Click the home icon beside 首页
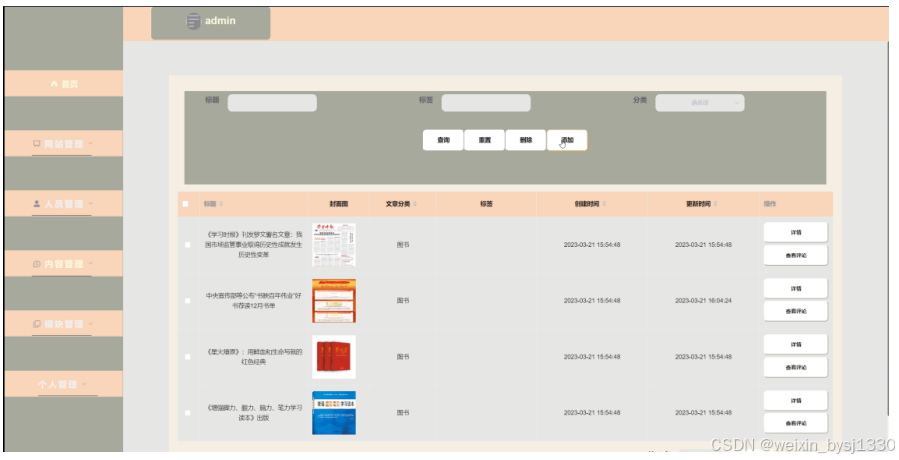 point(54,84)
